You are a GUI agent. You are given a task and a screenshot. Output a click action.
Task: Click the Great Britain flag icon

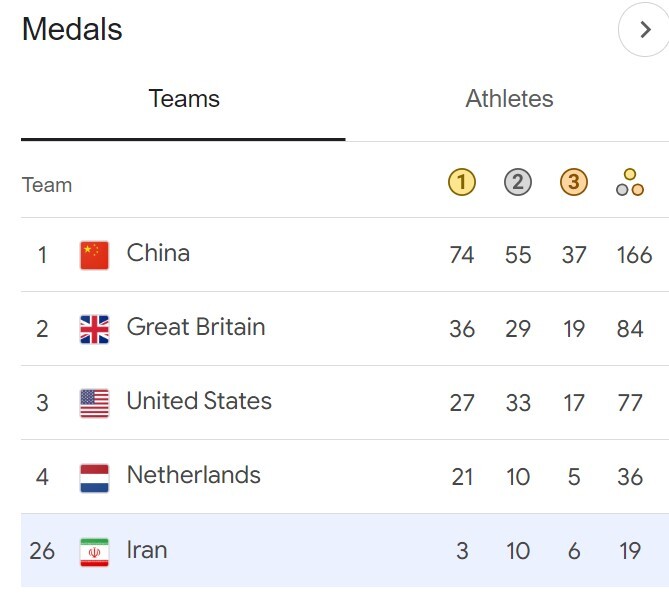94,329
